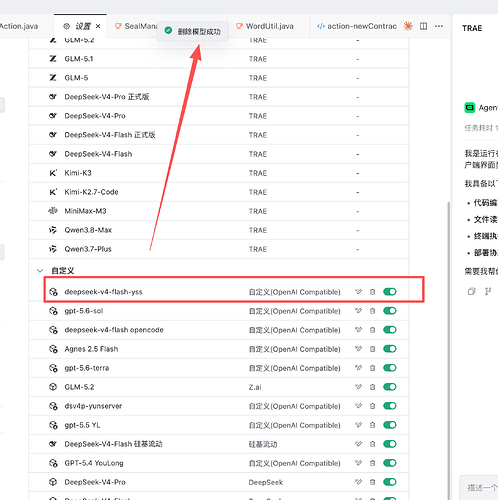Open the action-newContrac tab
Screen dimensions: 498x500
(357, 26)
